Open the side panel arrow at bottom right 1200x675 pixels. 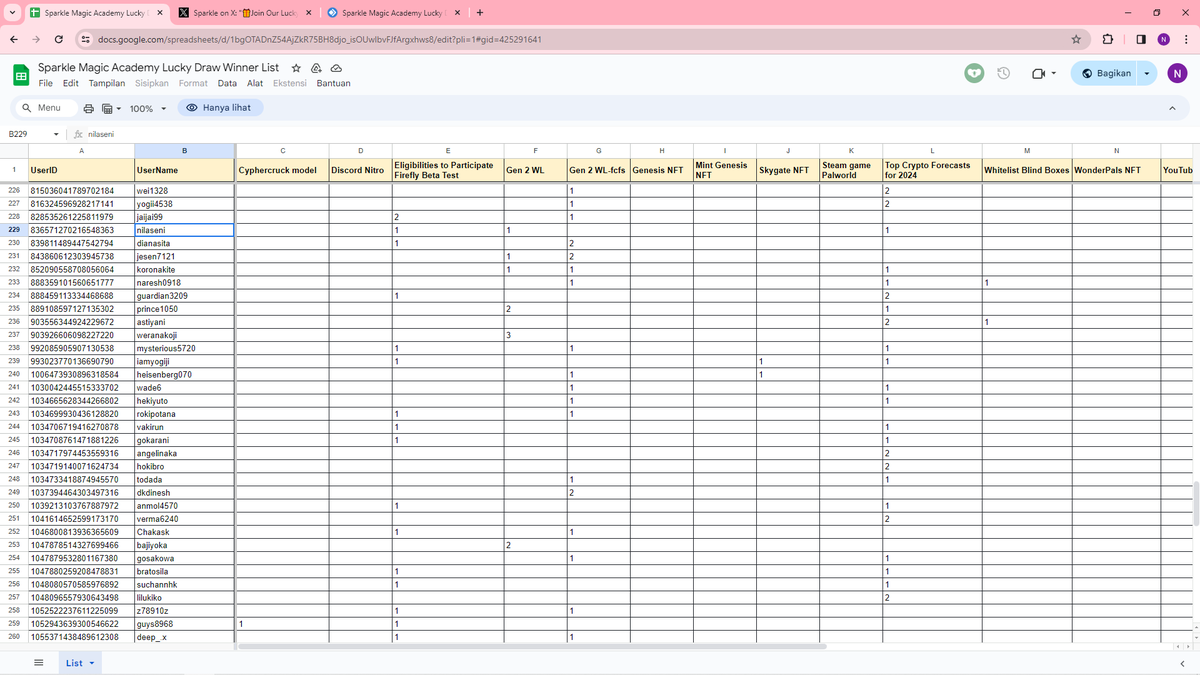coord(1181,663)
